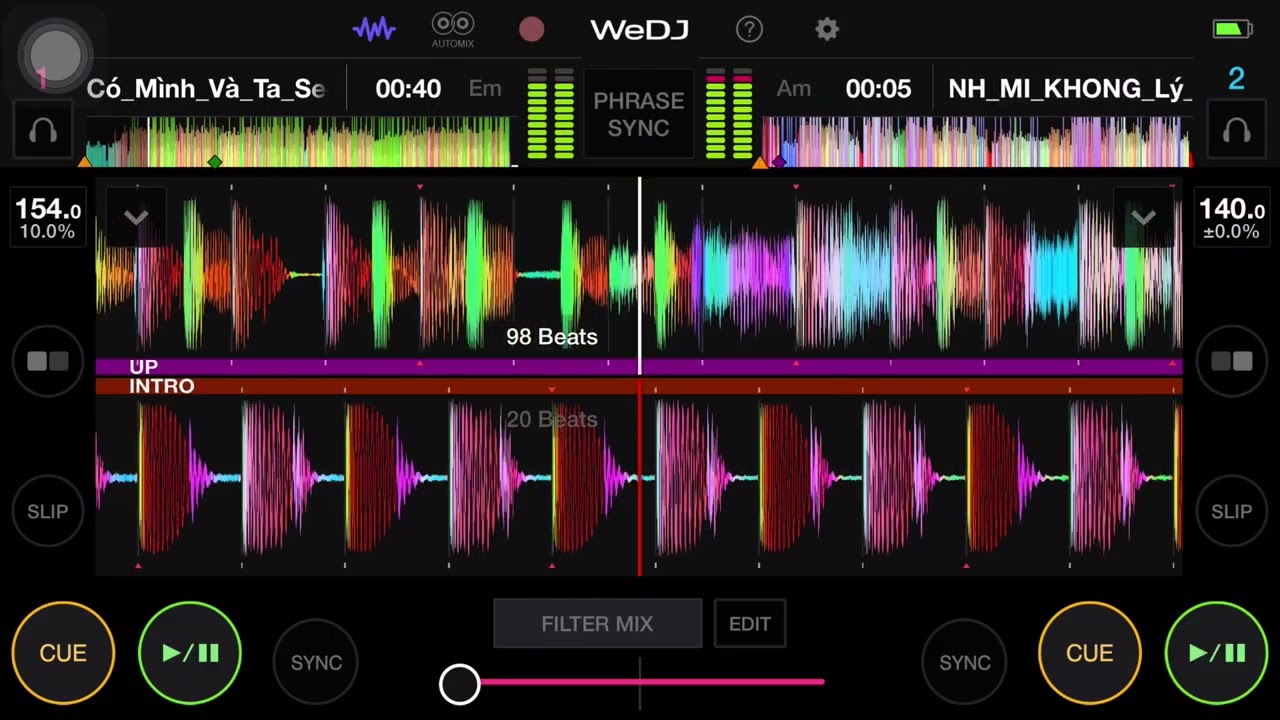Hit the left deck CUE button
The image size is (1280, 720).
pyautogui.click(x=63, y=653)
